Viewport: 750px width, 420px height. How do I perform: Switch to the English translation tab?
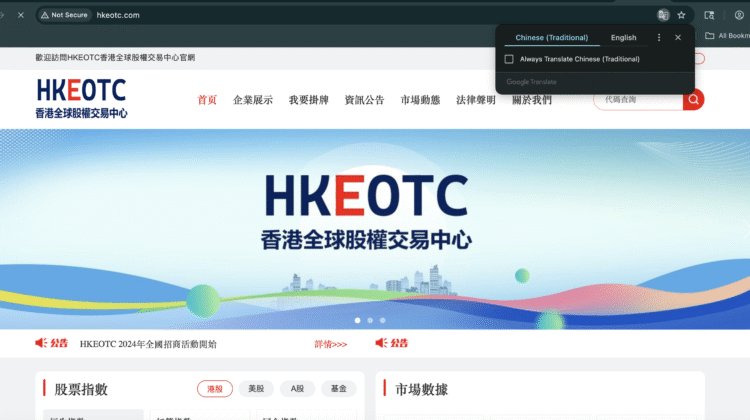(x=623, y=38)
